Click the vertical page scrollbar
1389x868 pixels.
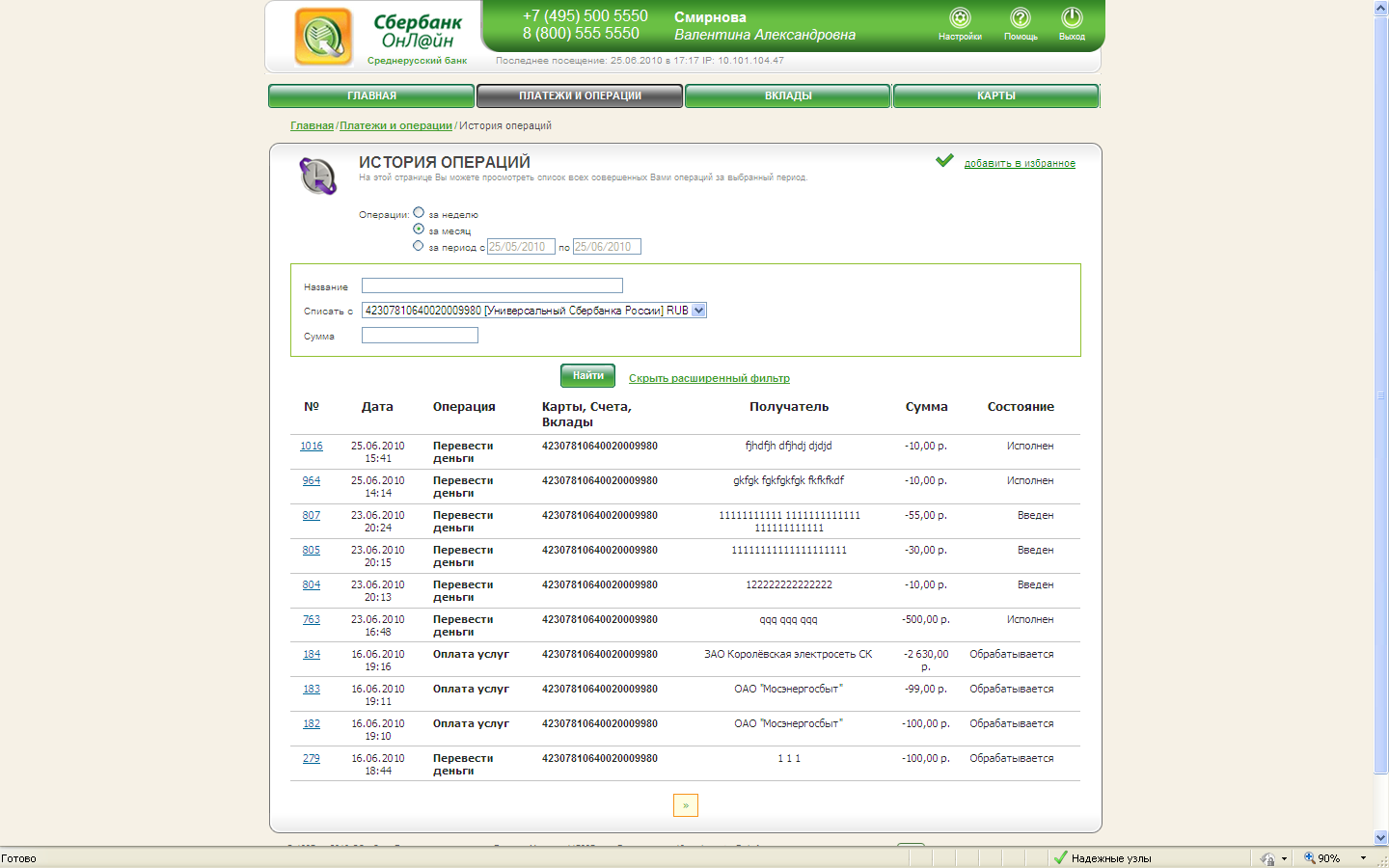pyautogui.click(x=1380, y=386)
